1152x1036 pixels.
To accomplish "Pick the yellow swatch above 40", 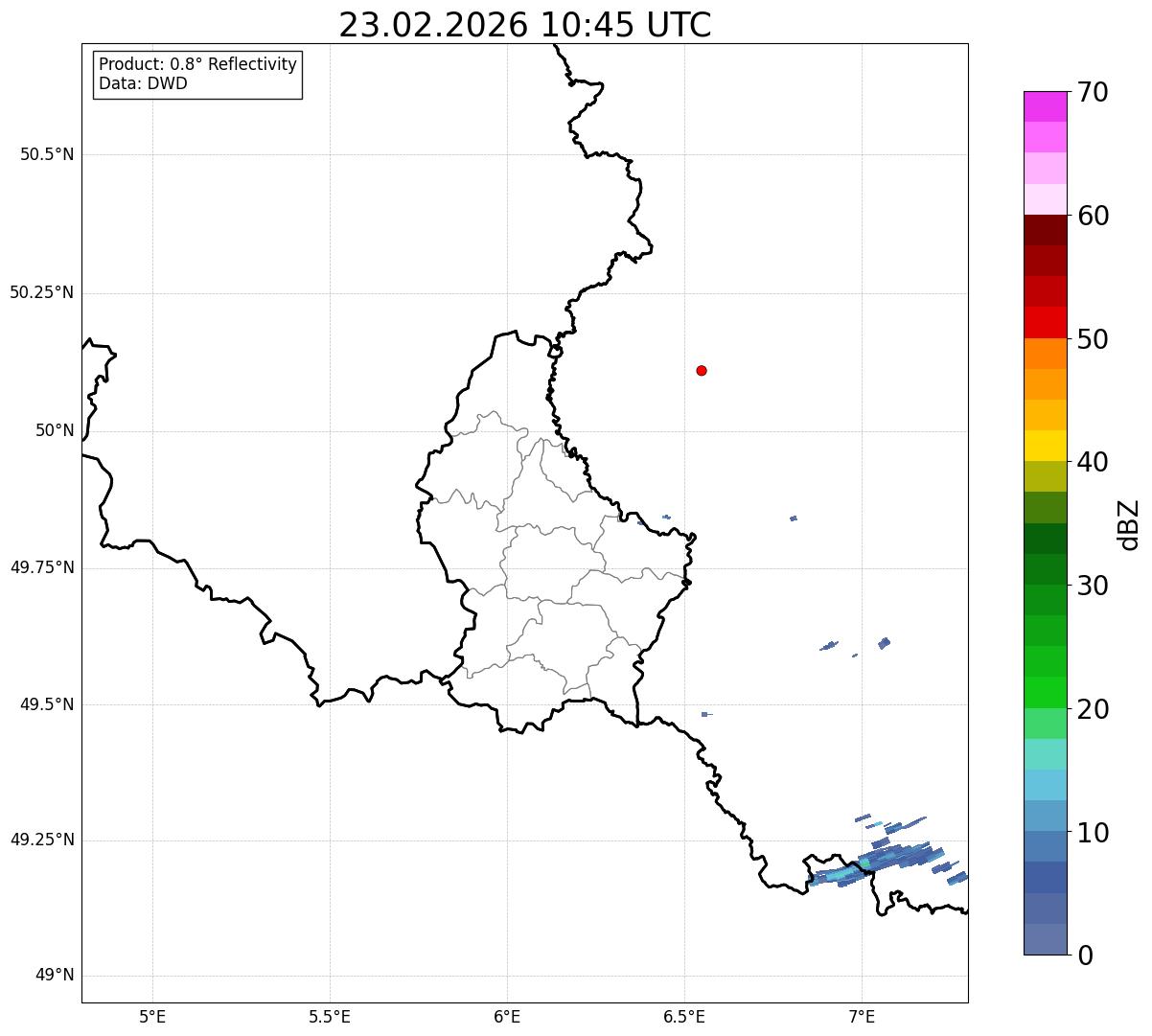I will click(x=1045, y=447).
